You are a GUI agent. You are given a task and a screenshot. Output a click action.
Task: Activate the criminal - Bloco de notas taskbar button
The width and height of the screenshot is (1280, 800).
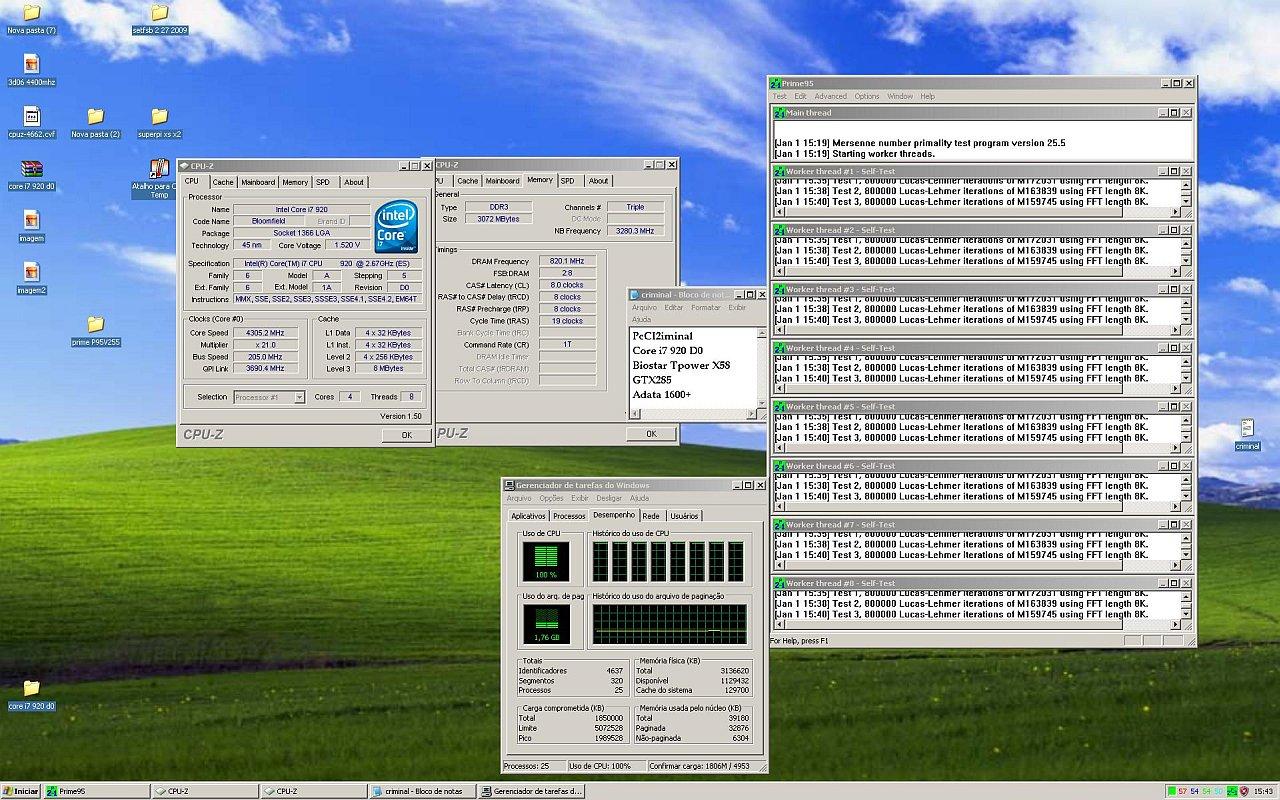(x=422, y=791)
